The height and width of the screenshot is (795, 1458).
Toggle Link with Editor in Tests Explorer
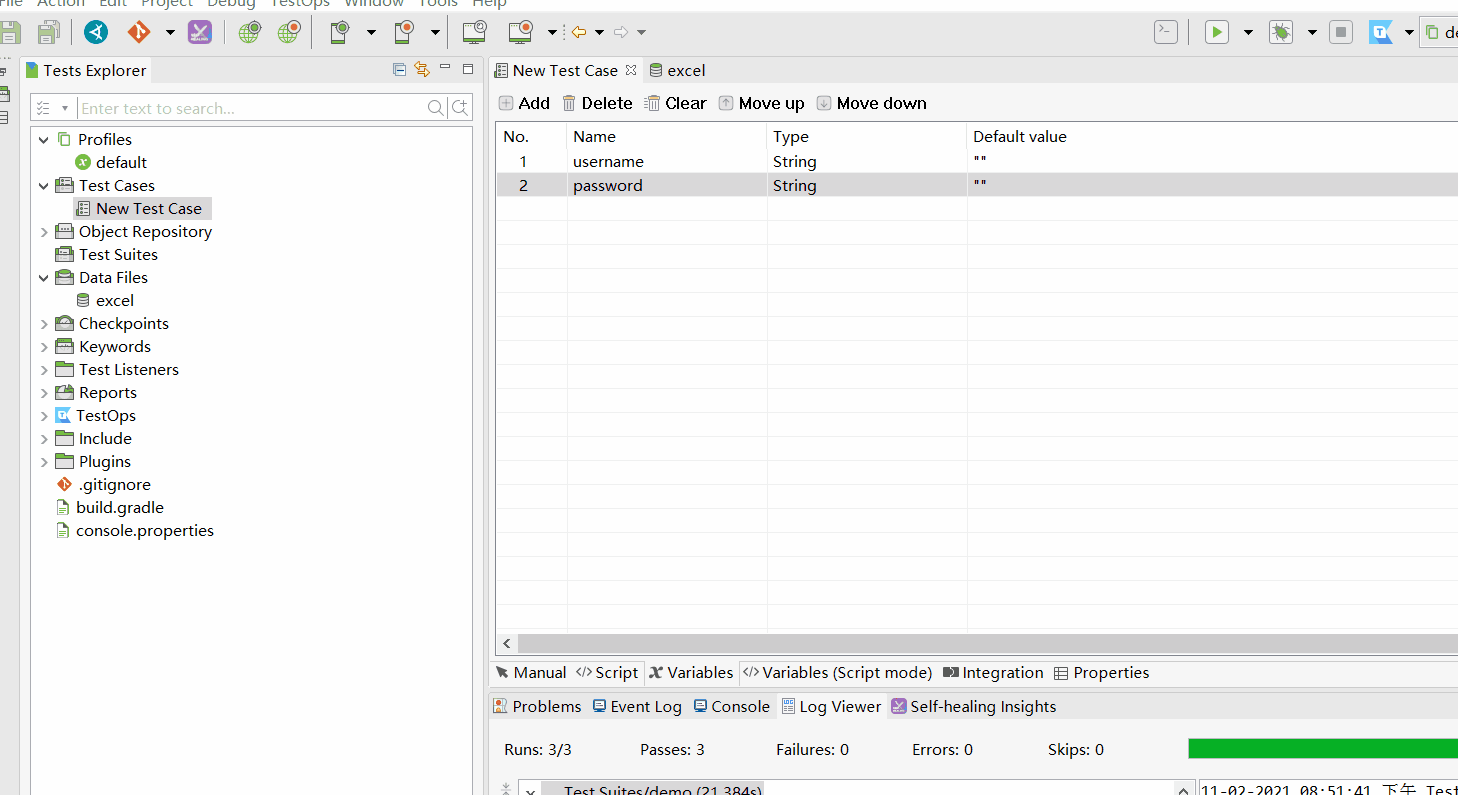[x=422, y=69]
